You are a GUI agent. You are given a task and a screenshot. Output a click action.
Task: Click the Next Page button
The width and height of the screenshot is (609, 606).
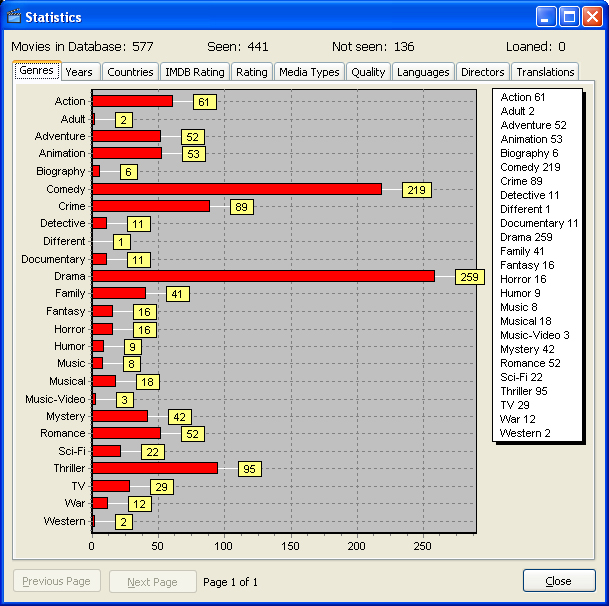pyautogui.click(x=152, y=582)
